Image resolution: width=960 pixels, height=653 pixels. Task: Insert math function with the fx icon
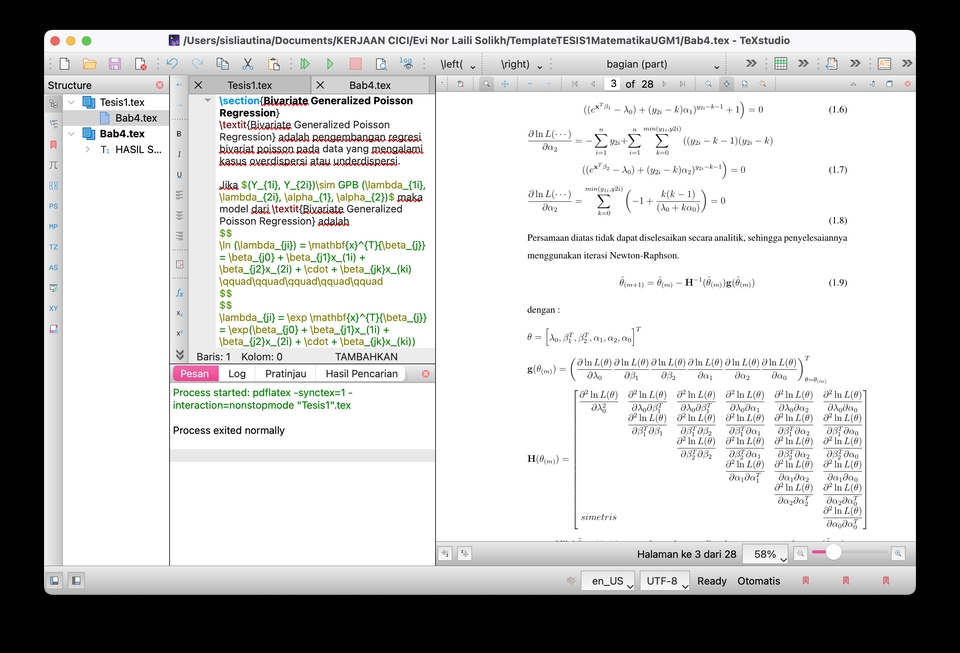(179, 293)
